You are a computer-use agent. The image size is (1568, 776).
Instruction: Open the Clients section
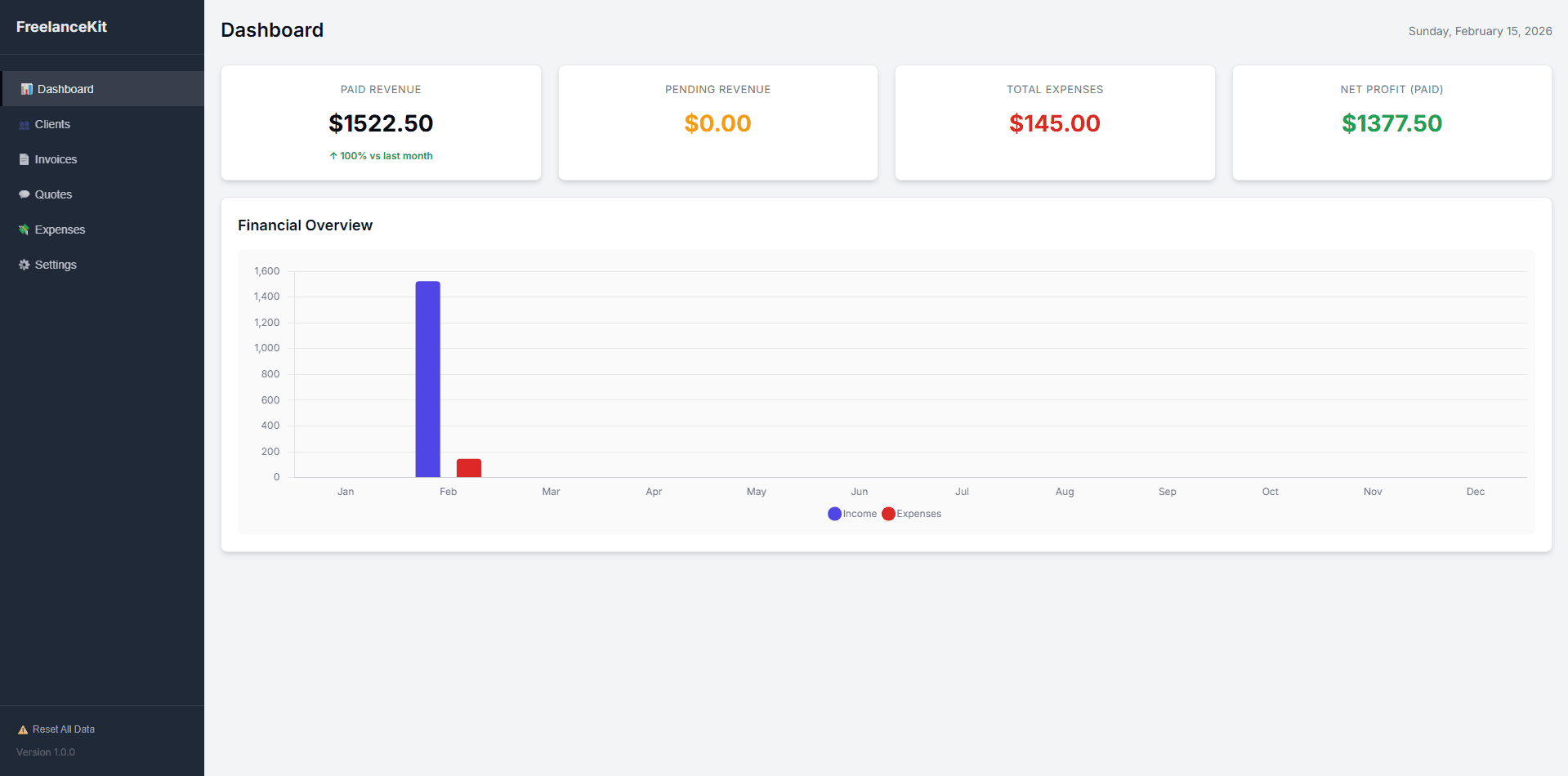tap(52, 123)
